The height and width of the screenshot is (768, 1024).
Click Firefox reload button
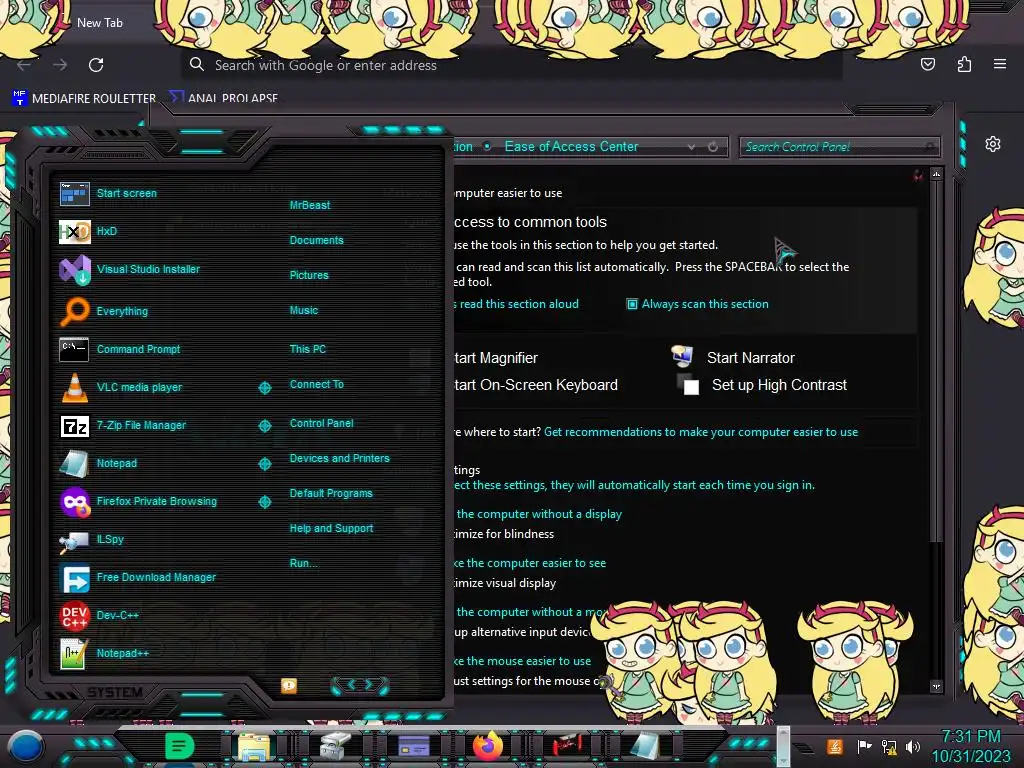point(96,65)
